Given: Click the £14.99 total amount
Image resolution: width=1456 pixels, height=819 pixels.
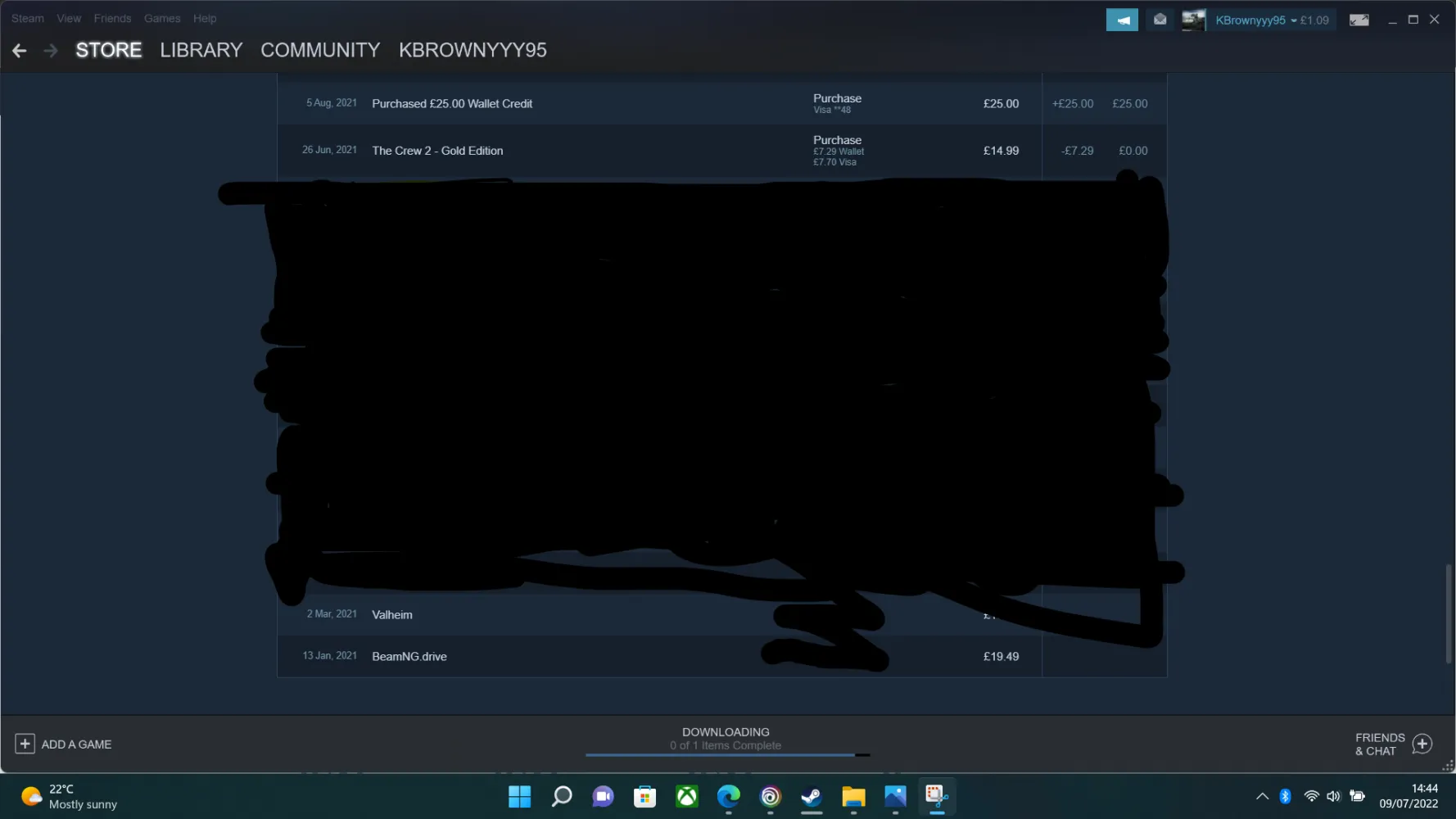Looking at the screenshot, I should tap(1001, 151).
